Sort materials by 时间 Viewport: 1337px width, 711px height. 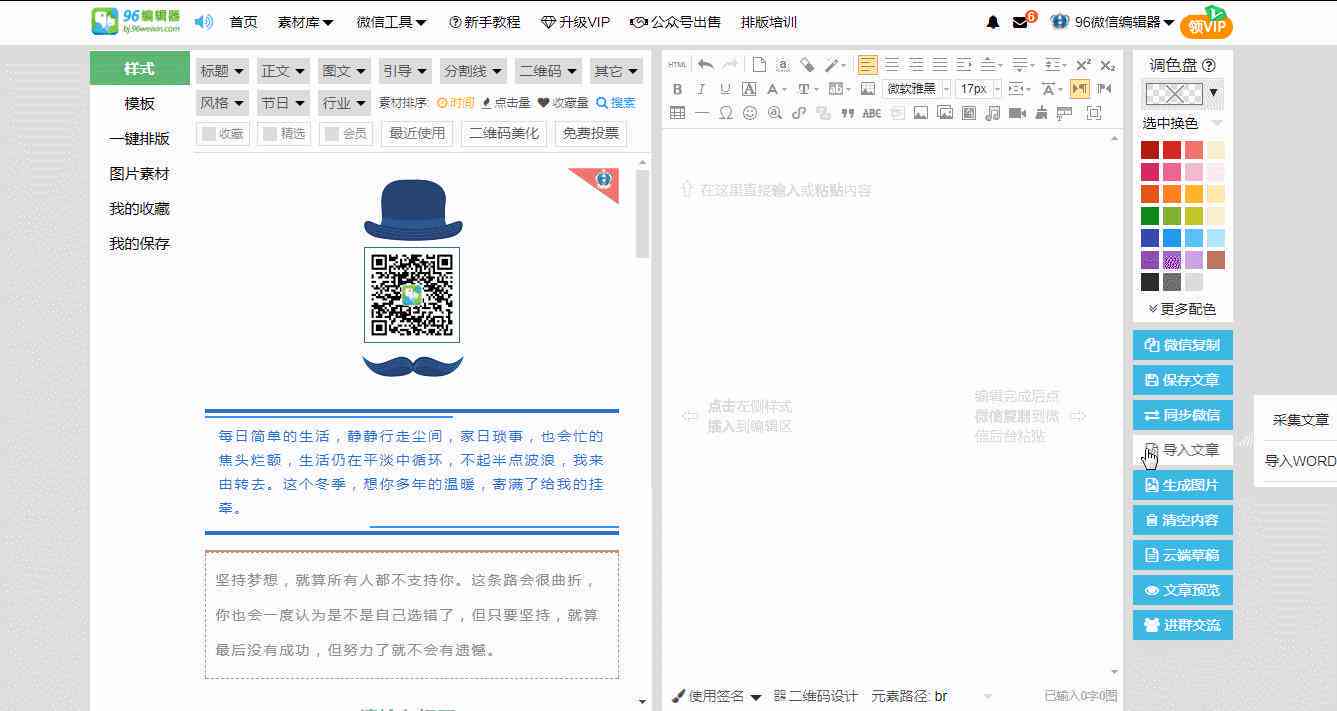tap(455, 102)
